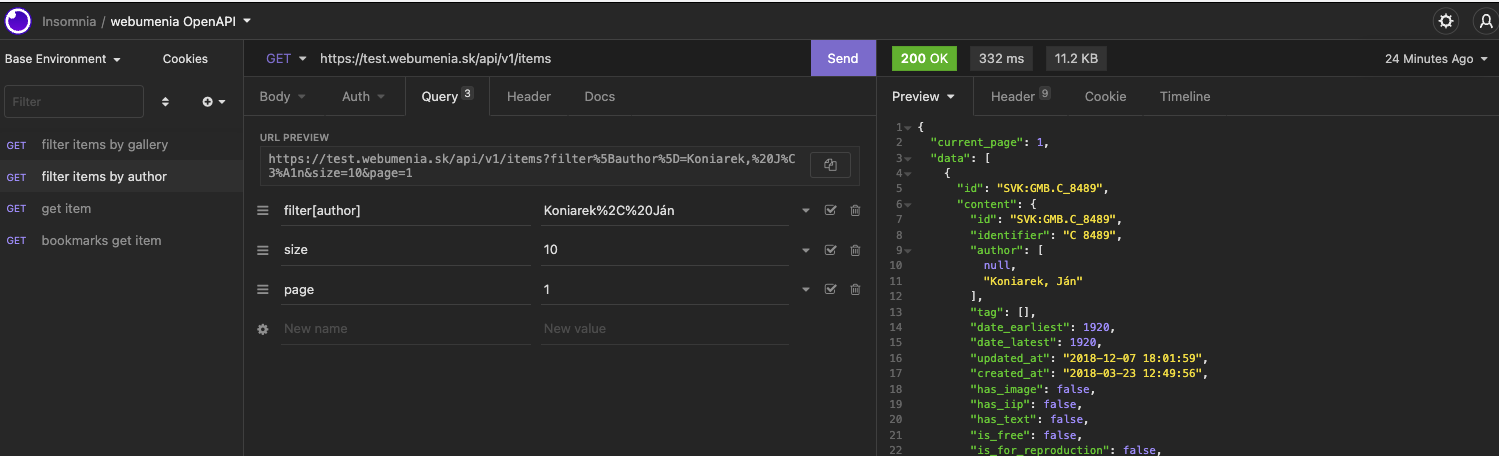Click the page name field

405,290
